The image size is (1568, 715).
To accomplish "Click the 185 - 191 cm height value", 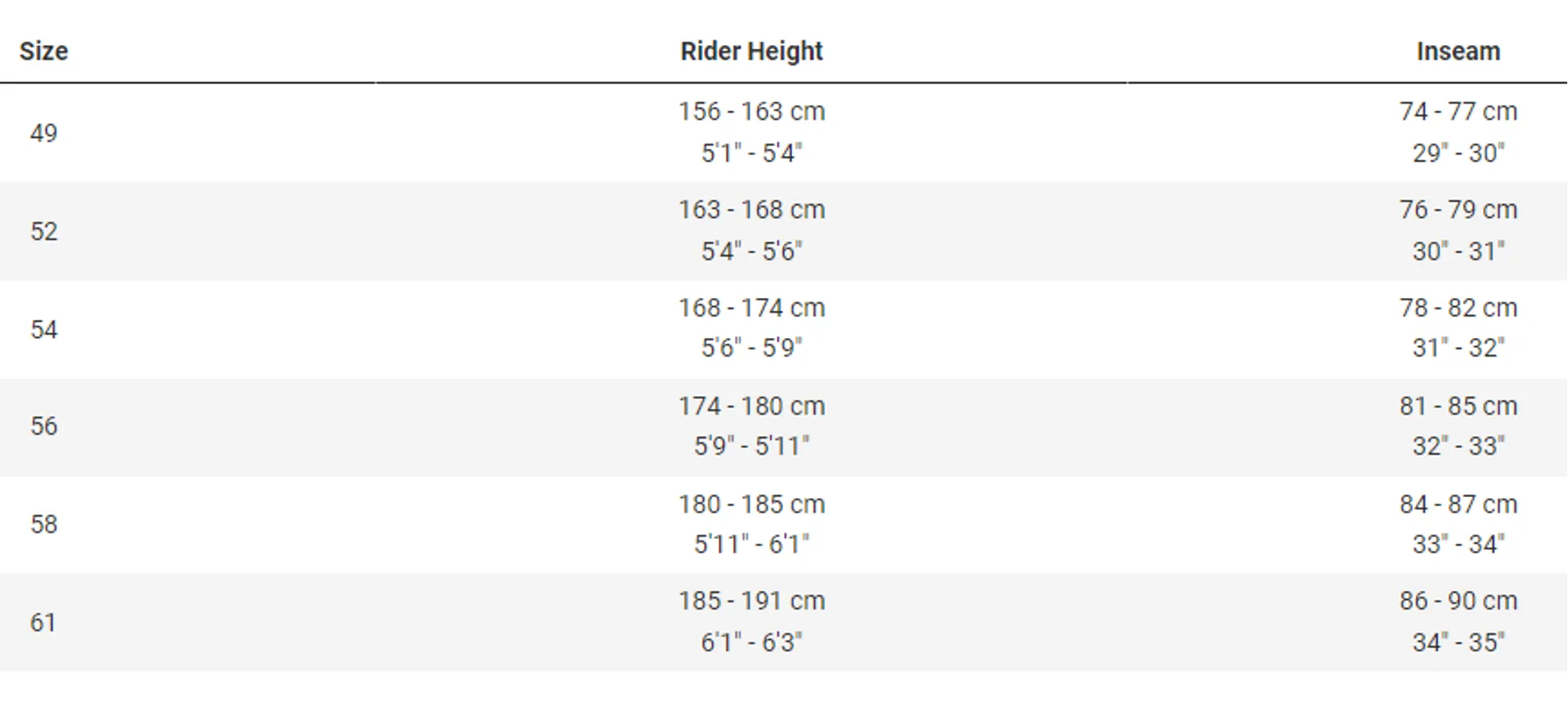I will click(751, 601).
